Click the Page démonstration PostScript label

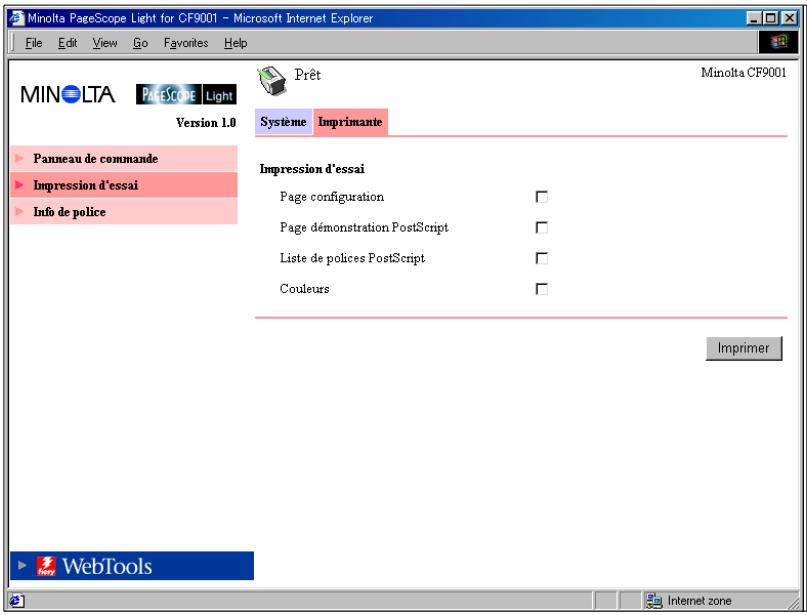(x=364, y=227)
